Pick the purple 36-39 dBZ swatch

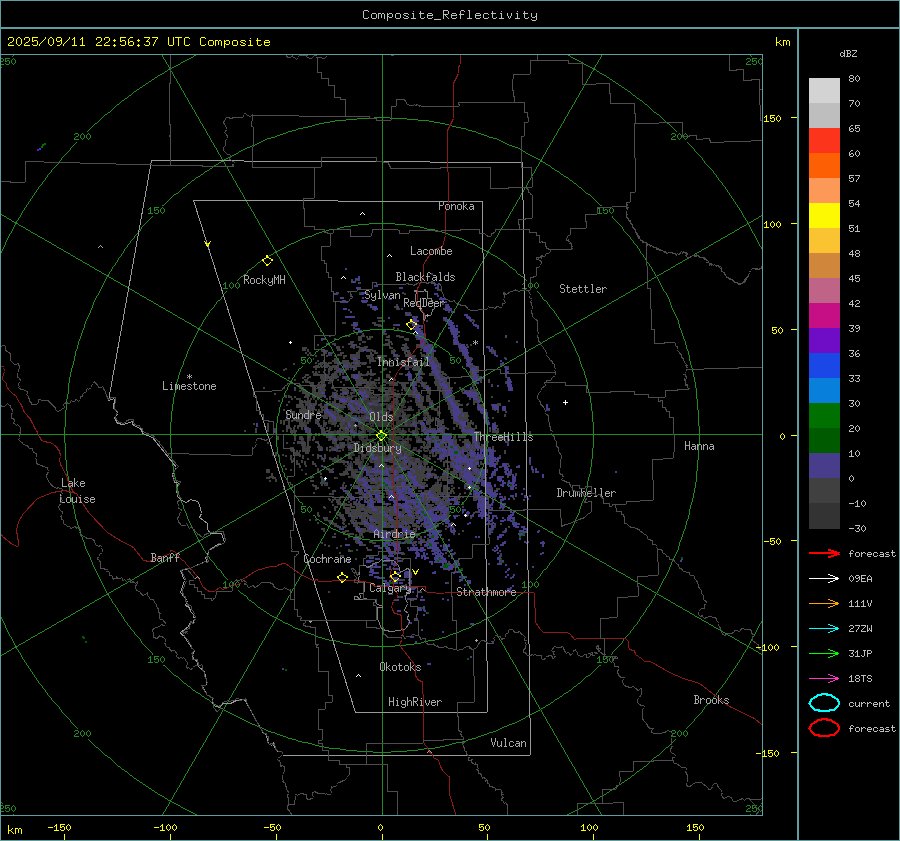[824, 341]
